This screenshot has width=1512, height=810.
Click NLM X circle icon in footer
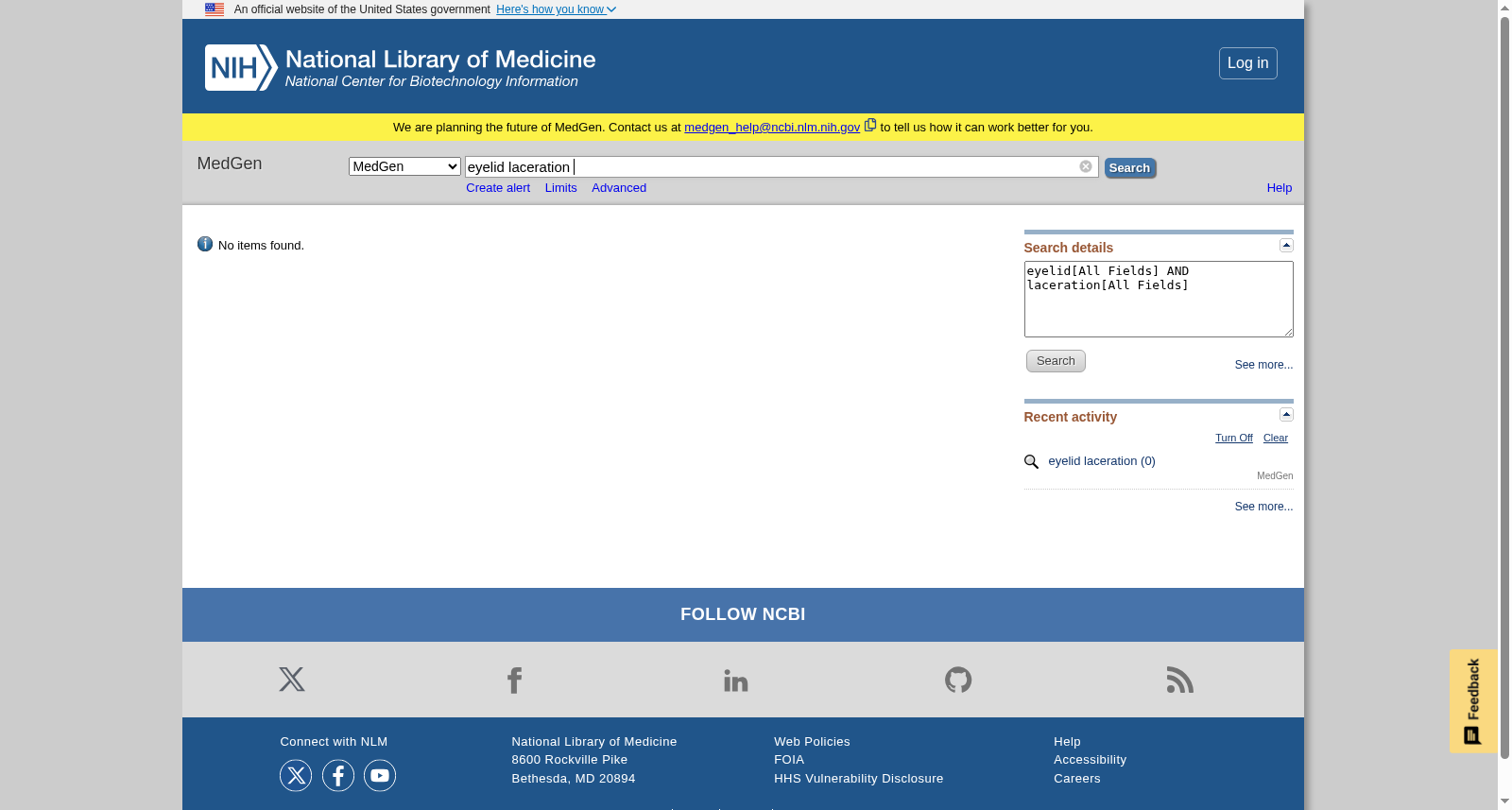(x=296, y=776)
